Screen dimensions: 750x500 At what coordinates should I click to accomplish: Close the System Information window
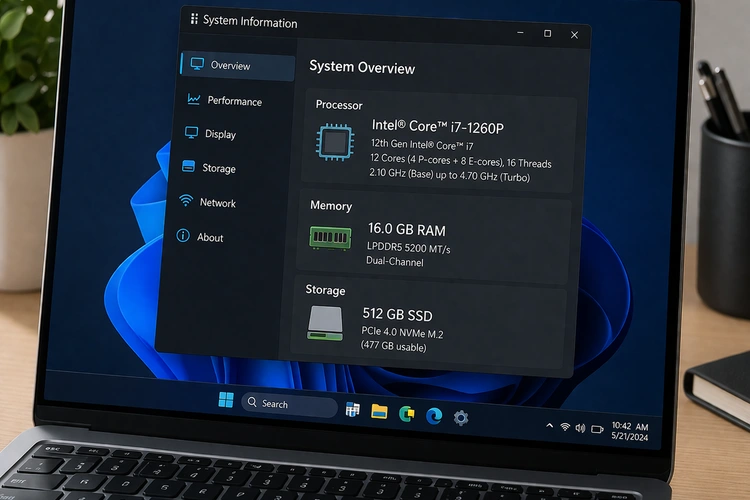tap(574, 35)
